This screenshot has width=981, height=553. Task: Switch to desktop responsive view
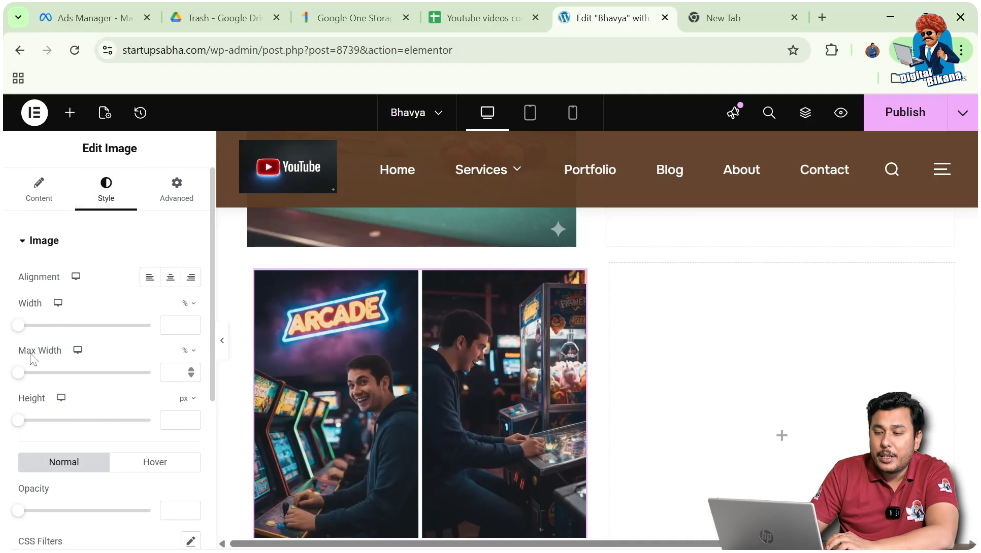point(487,113)
